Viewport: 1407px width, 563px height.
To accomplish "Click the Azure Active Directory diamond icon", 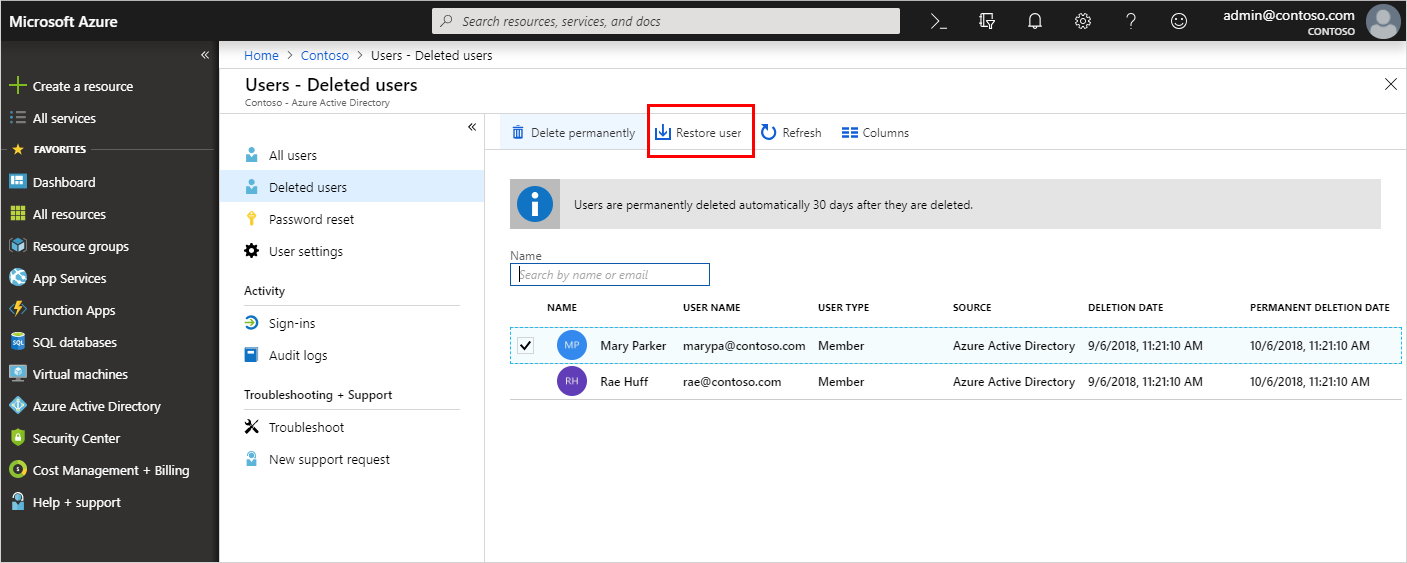I will tap(17, 406).
